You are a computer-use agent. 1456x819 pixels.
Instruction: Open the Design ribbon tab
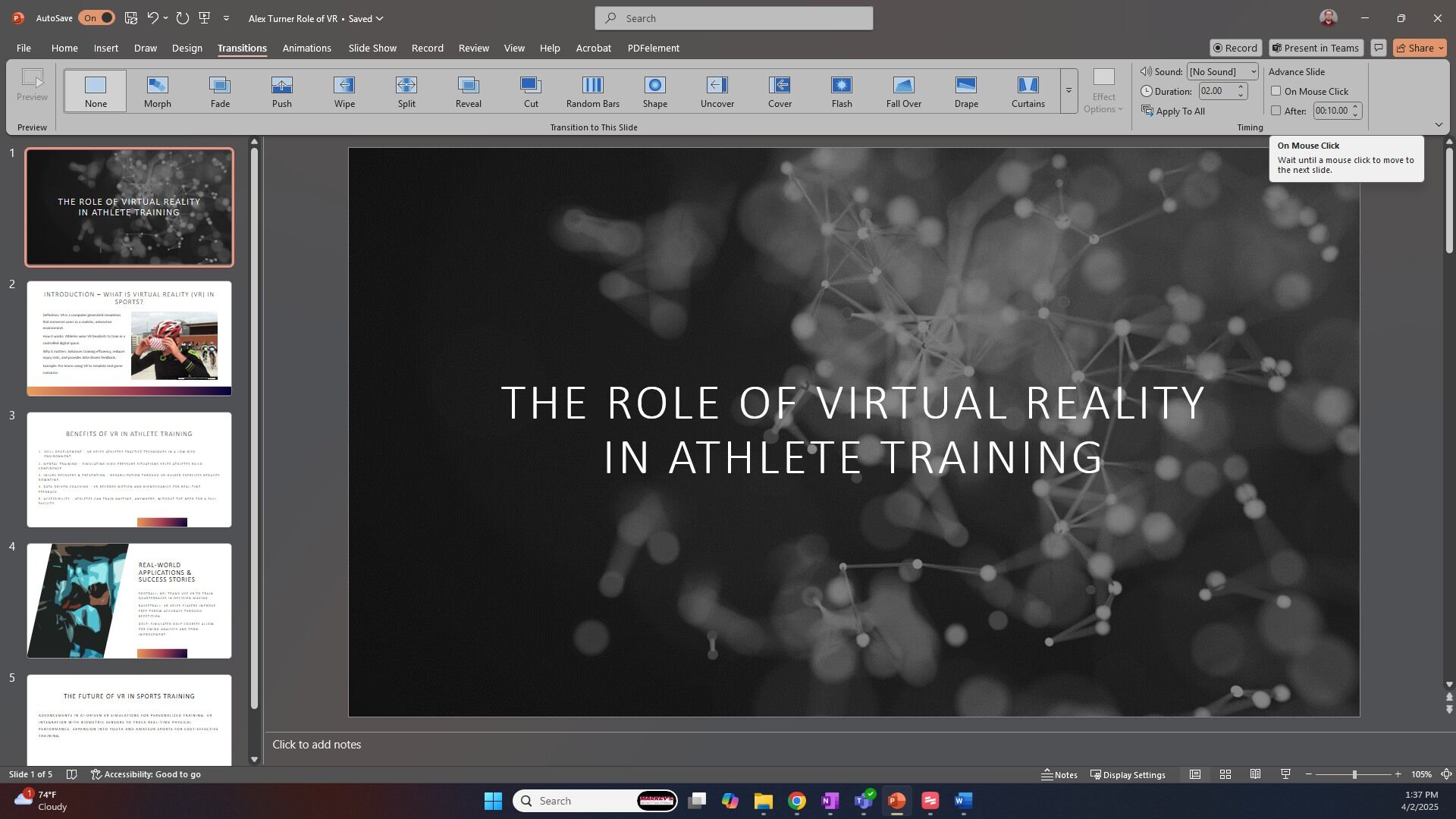click(x=187, y=48)
